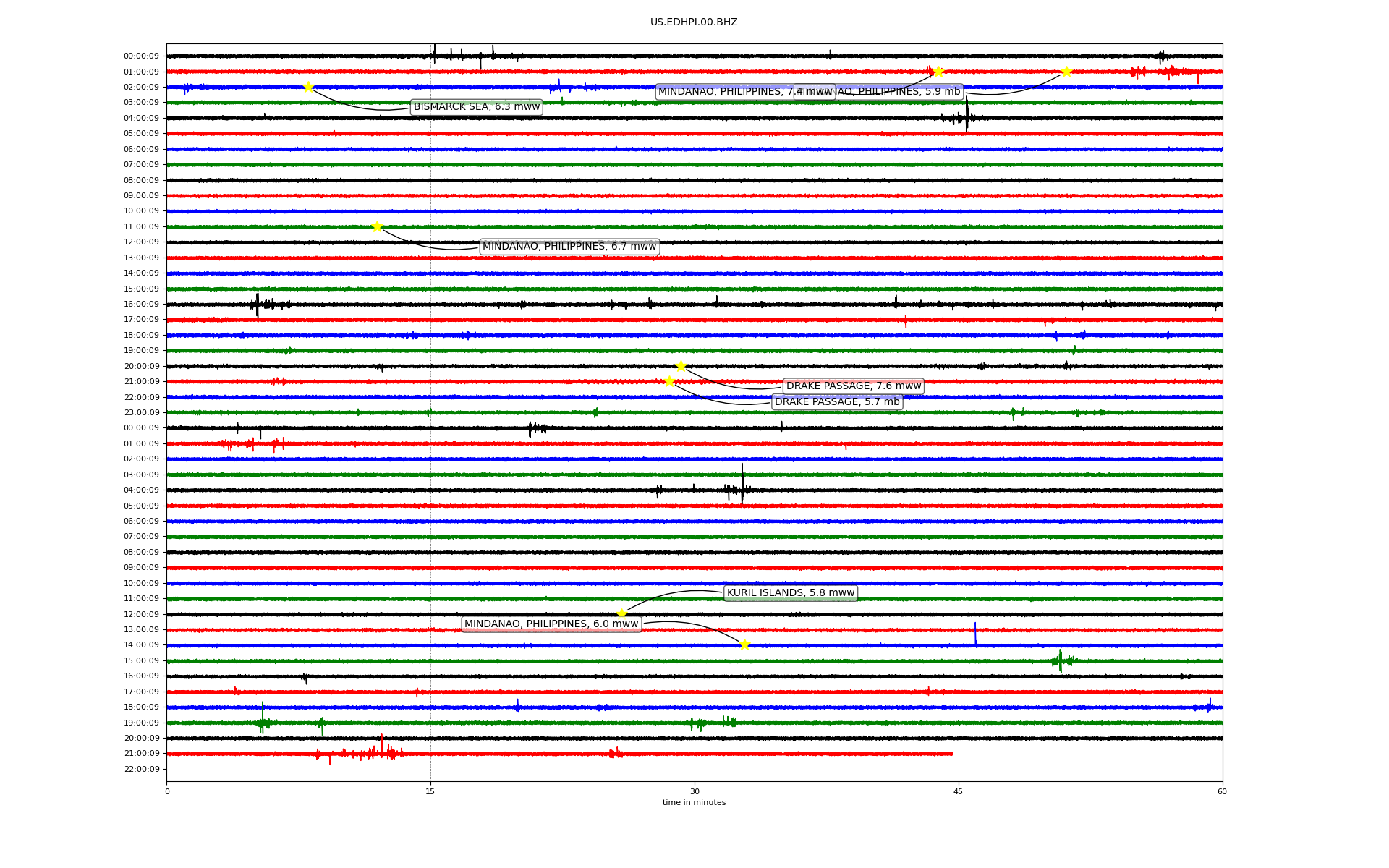The width and height of the screenshot is (1389, 868).
Task: Click the Mindanao 6.0 mww star marker
Action: click(744, 644)
